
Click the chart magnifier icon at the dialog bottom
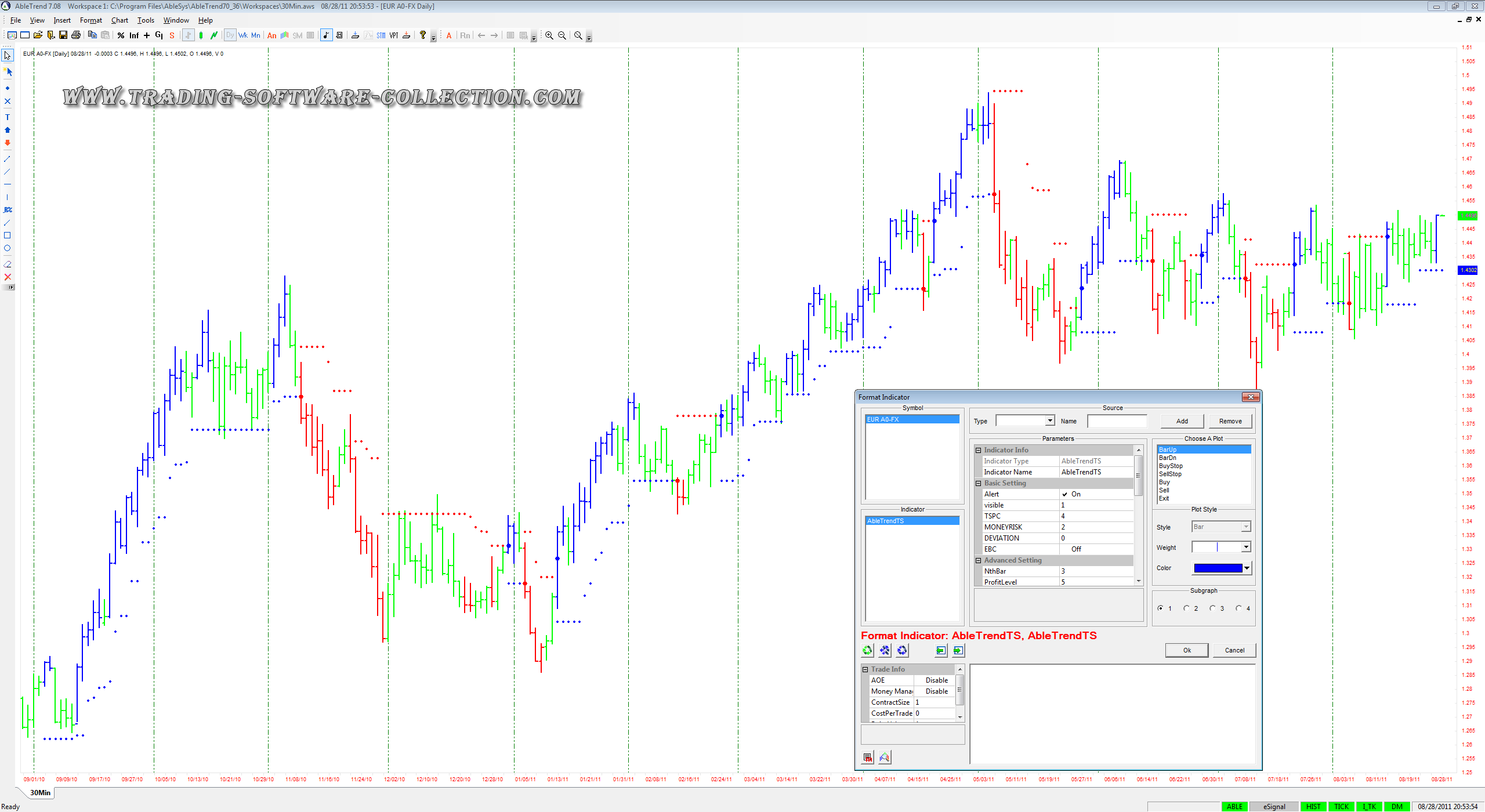tap(885, 757)
